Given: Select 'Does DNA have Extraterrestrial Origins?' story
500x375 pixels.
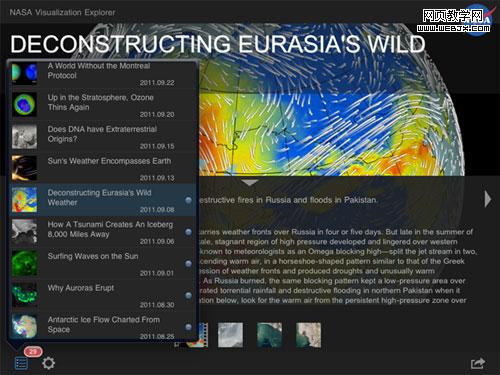Looking at the screenshot, I should (103, 137).
